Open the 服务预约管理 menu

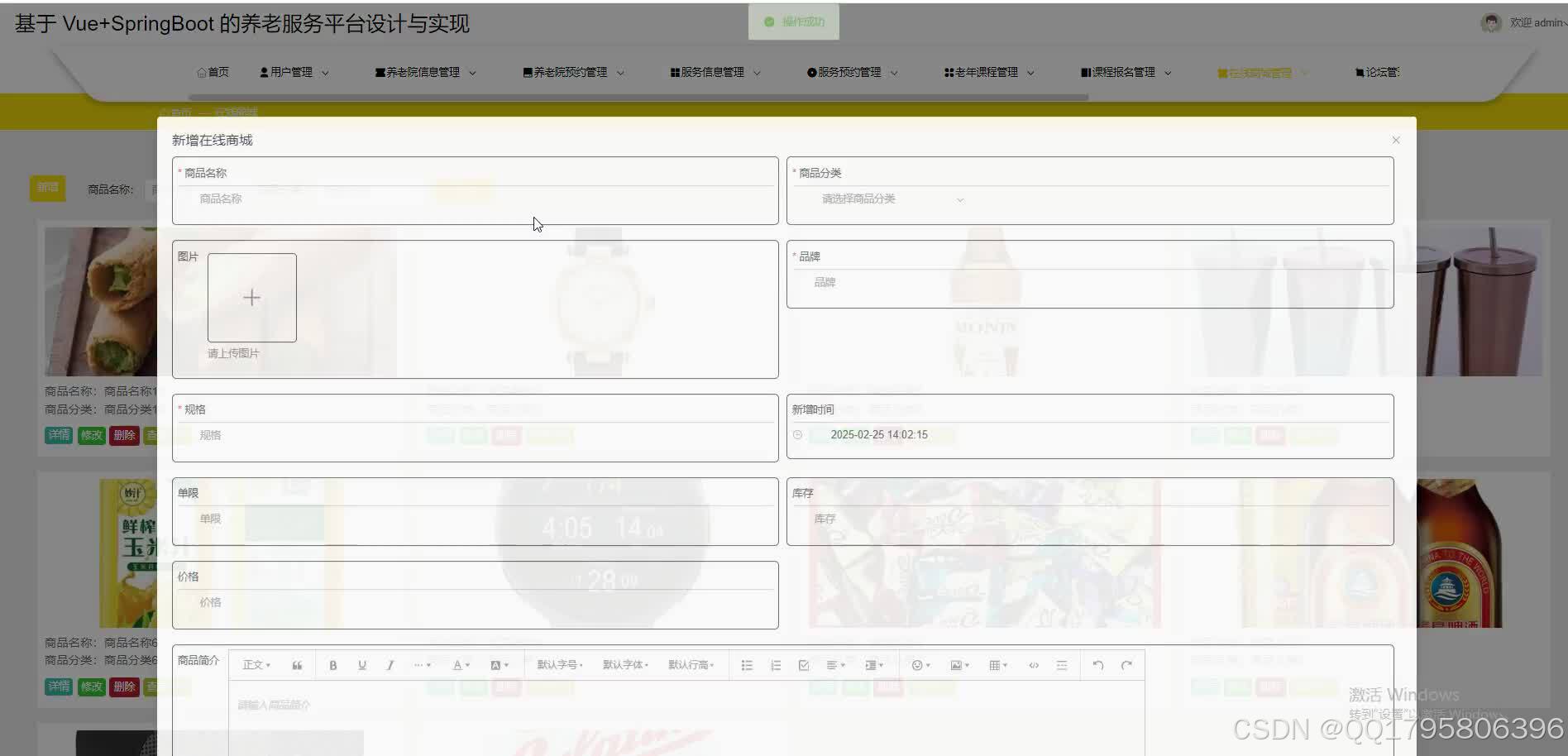point(853,73)
